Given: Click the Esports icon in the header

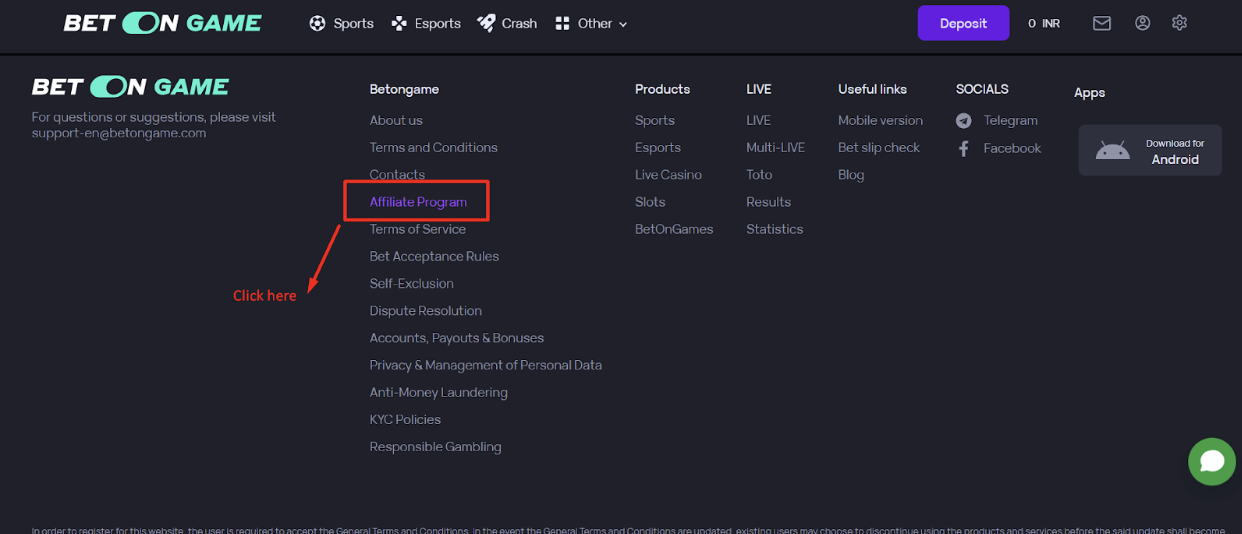Looking at the screenshot, I should point(399,23).
